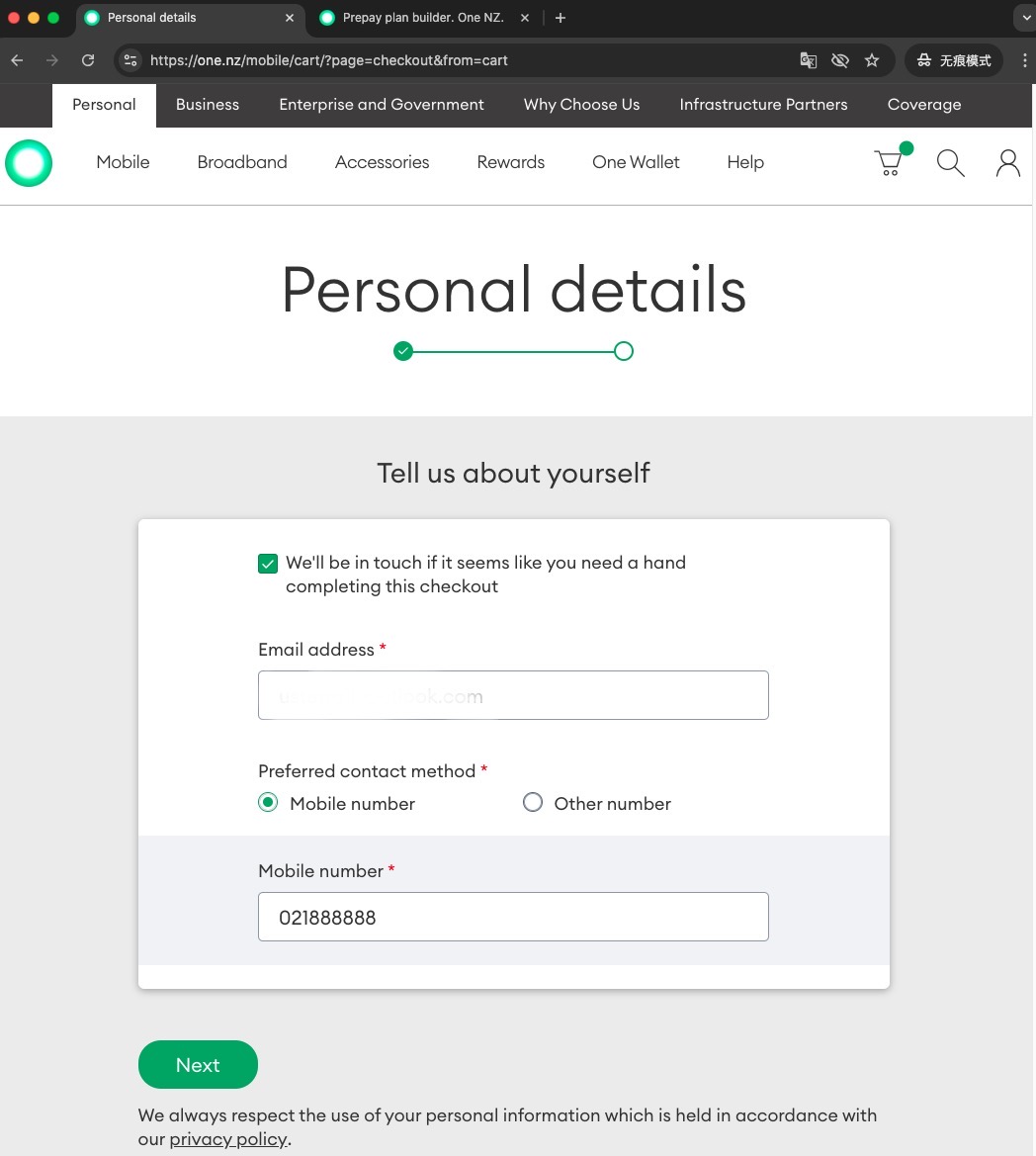Open the browser three-dot menu
This screenshot has height=1156, width=1036.
click(x=1024, y=60)
